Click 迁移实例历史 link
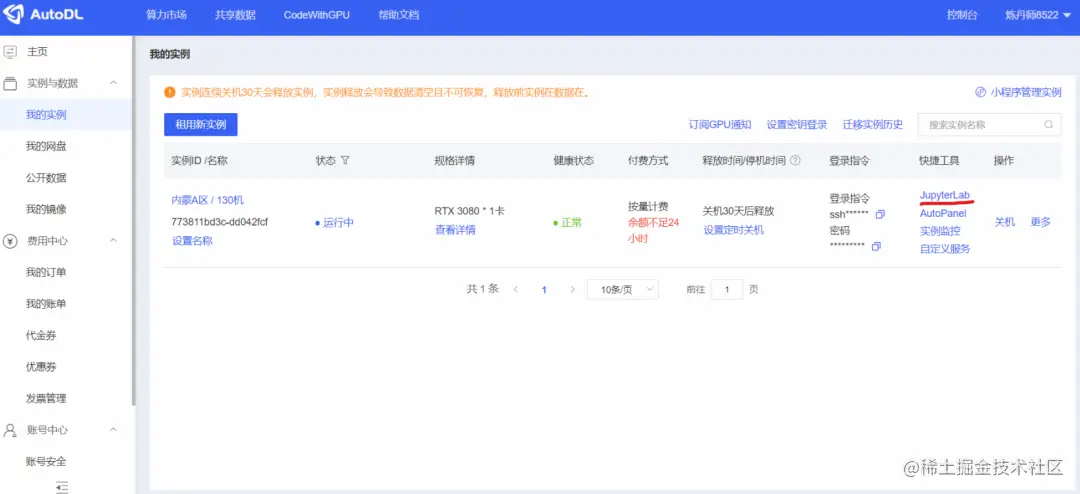This screenshot has height=494, width=1080. (x=873, y=125)
